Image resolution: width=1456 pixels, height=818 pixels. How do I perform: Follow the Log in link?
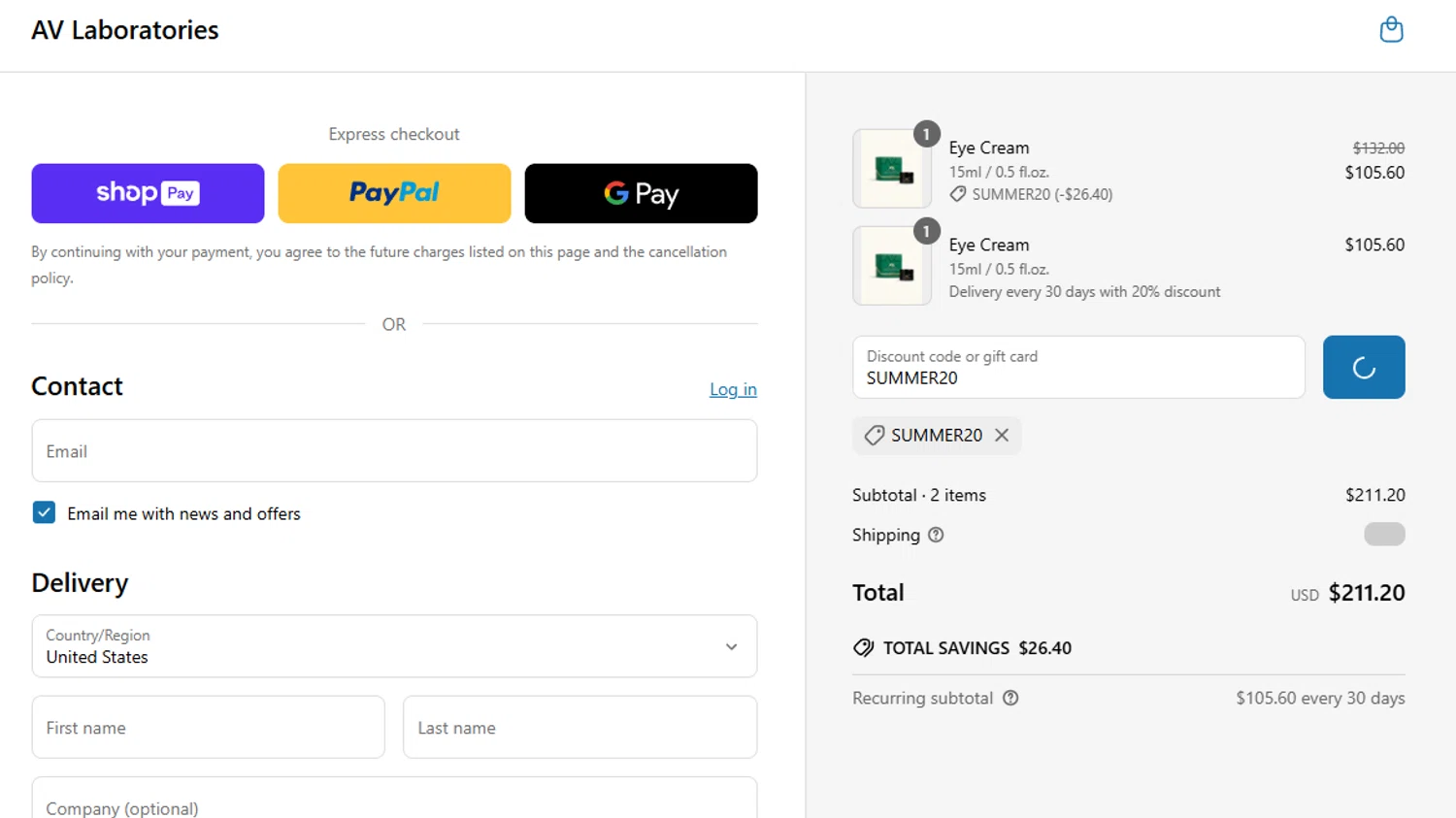[733, 389]
